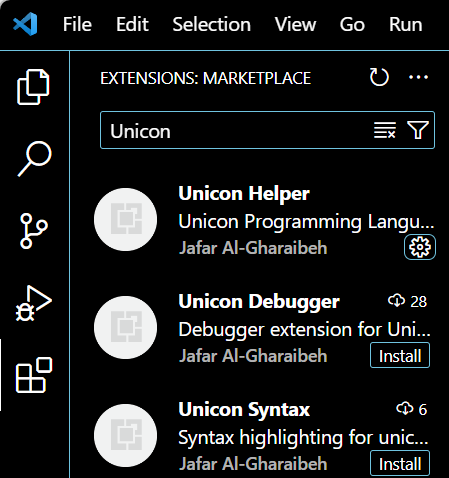Open the Unicon Helper manage gear menu
Screen dimensions: 449x478
(420, 247)
